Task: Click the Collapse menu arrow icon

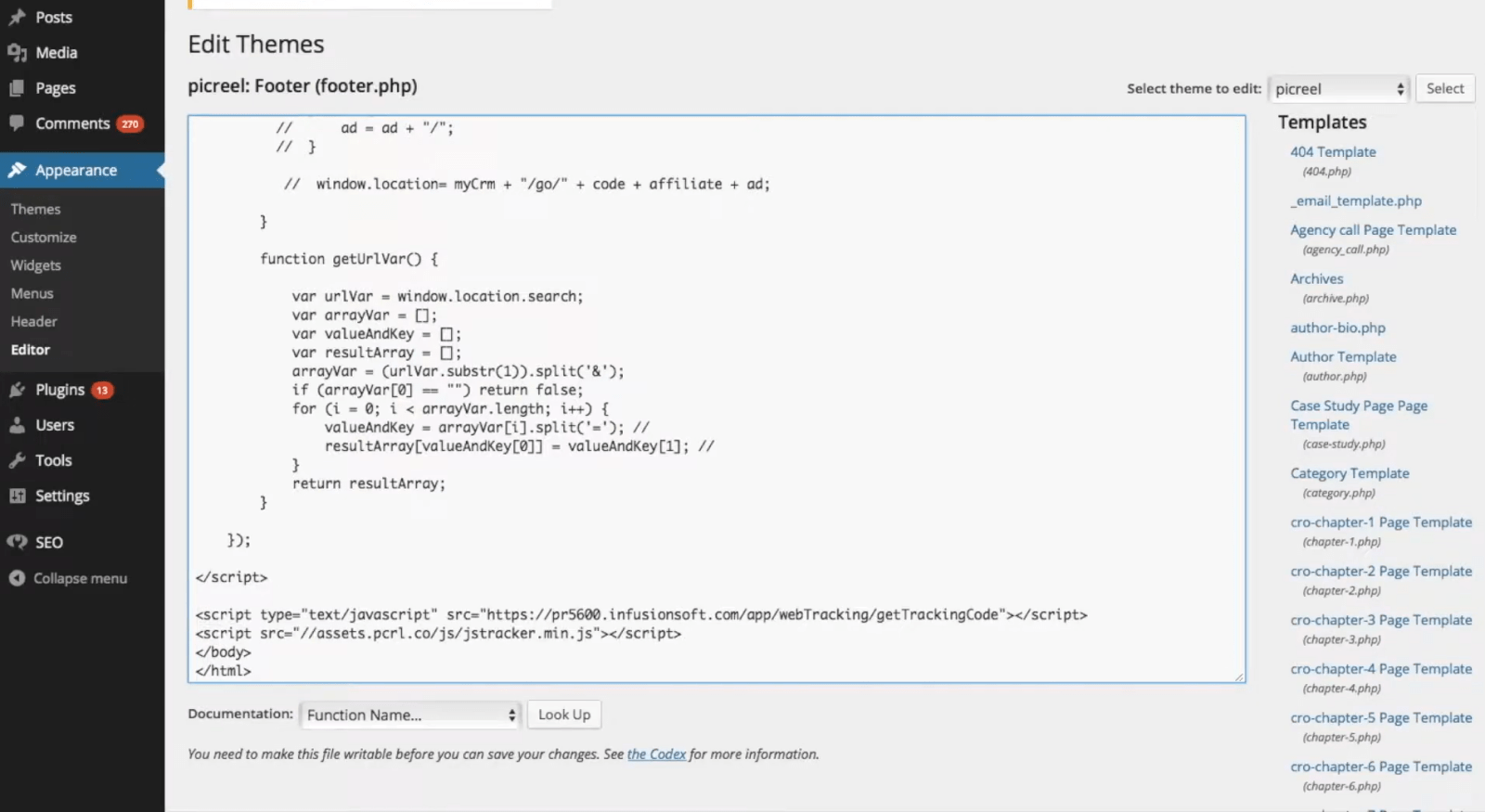Action: [17, 578]
